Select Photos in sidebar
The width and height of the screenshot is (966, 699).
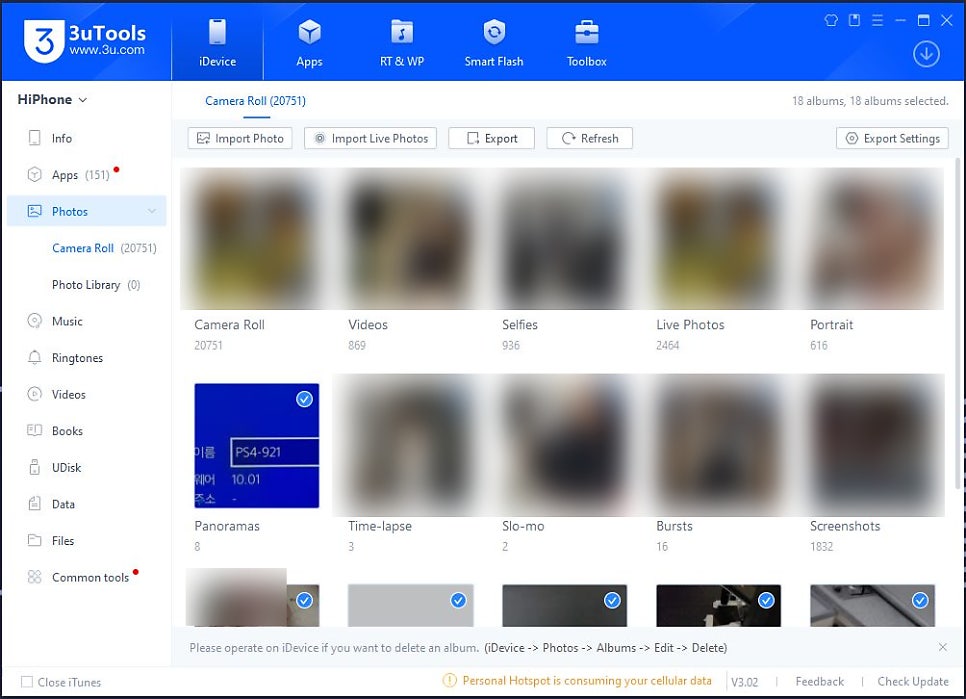coord(86,211)
